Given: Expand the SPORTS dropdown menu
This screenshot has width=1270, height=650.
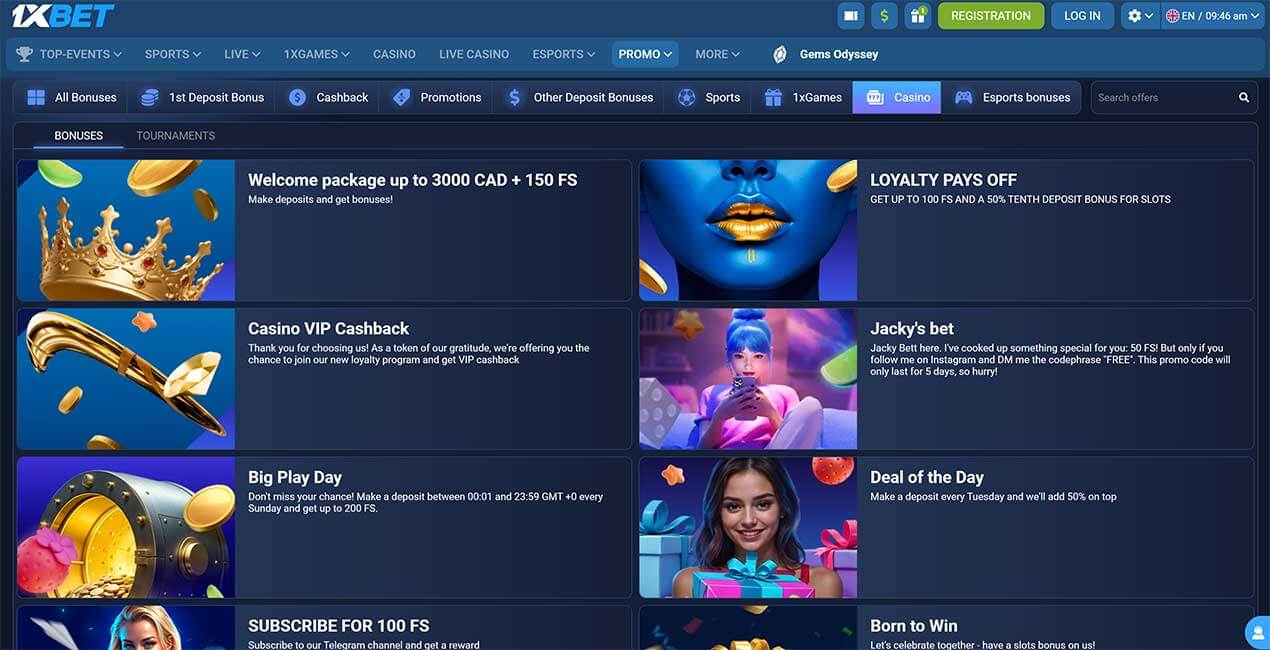Looking at the screenshot, I should (x=173, y=54).
